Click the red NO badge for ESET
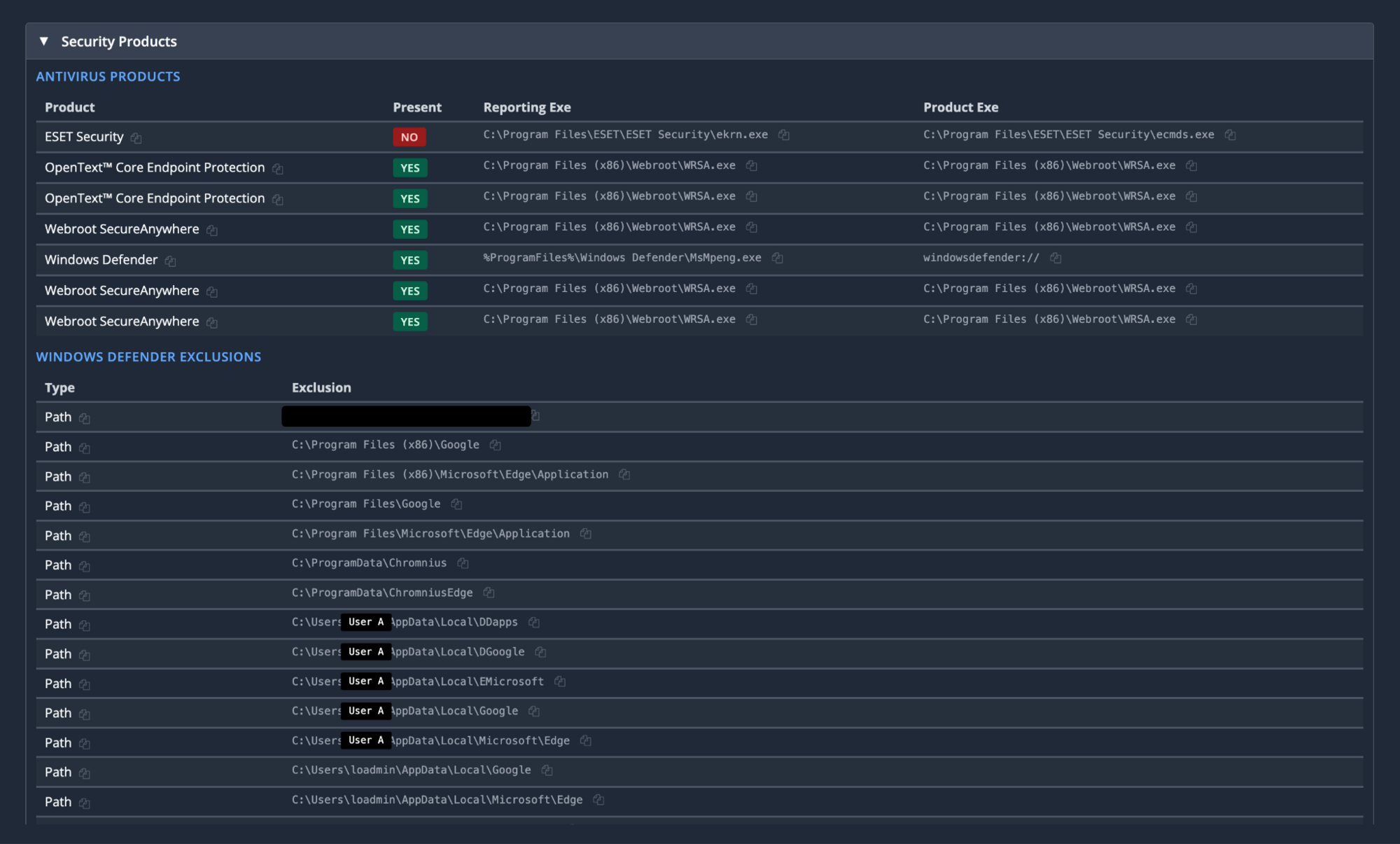1400x844 pixels. [409, 137]
